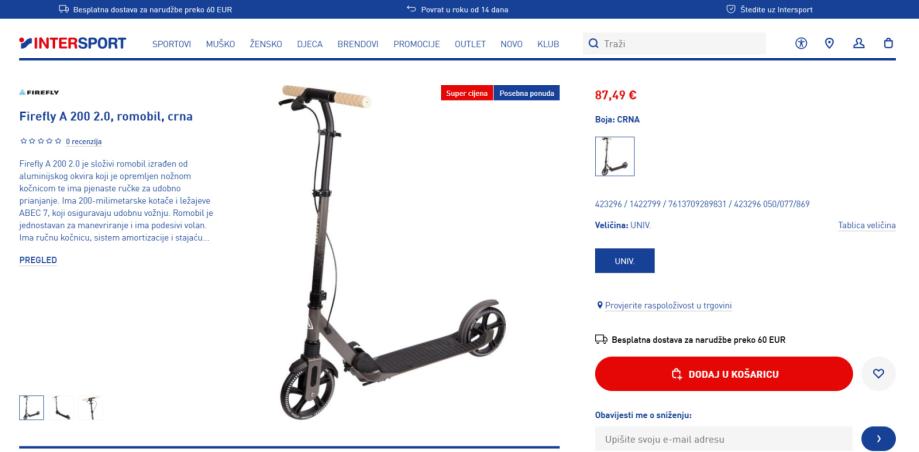Click the Firefly brand logo
Image resolution: width=919 pixels, height=452 pixels.
39,92
